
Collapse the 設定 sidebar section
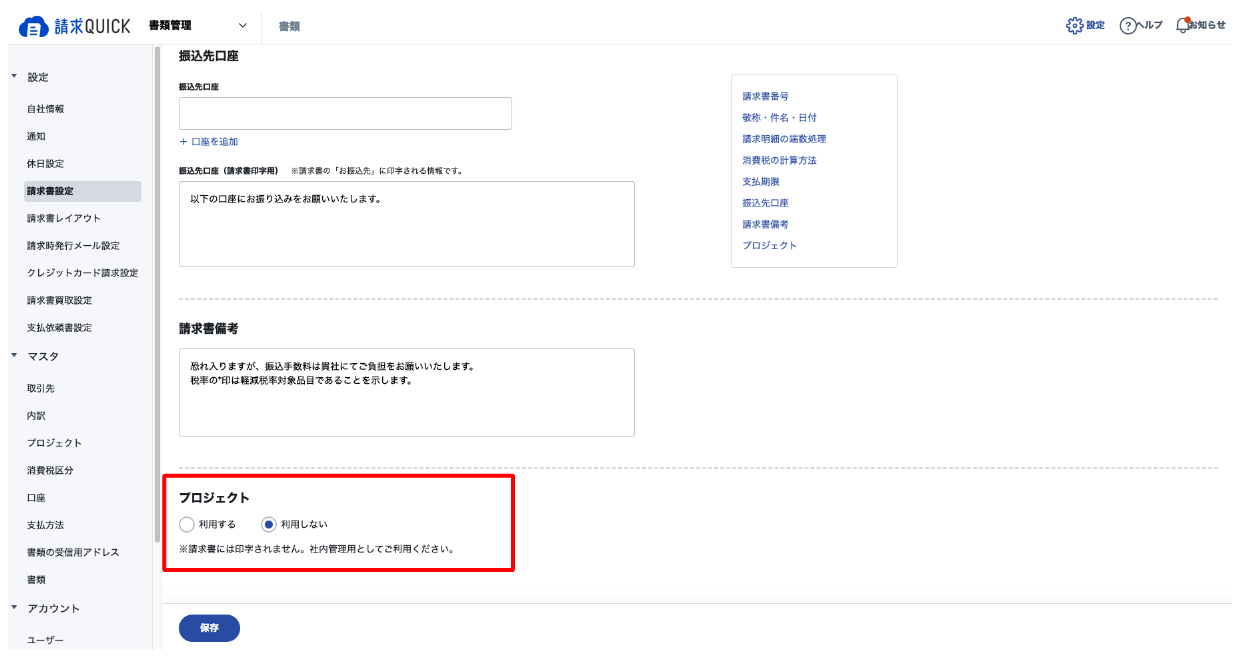click(14, 77)
